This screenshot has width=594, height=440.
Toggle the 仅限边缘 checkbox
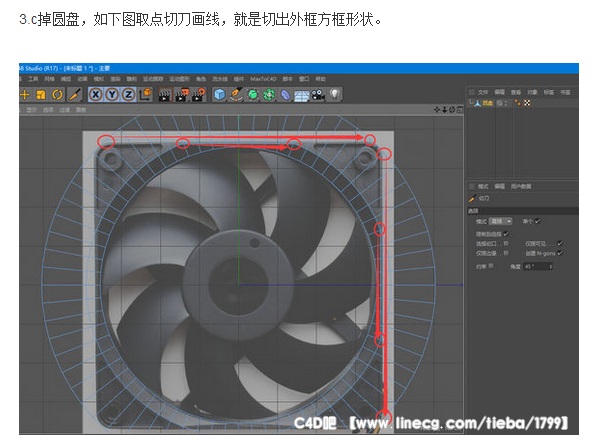[x=506, y=253]
